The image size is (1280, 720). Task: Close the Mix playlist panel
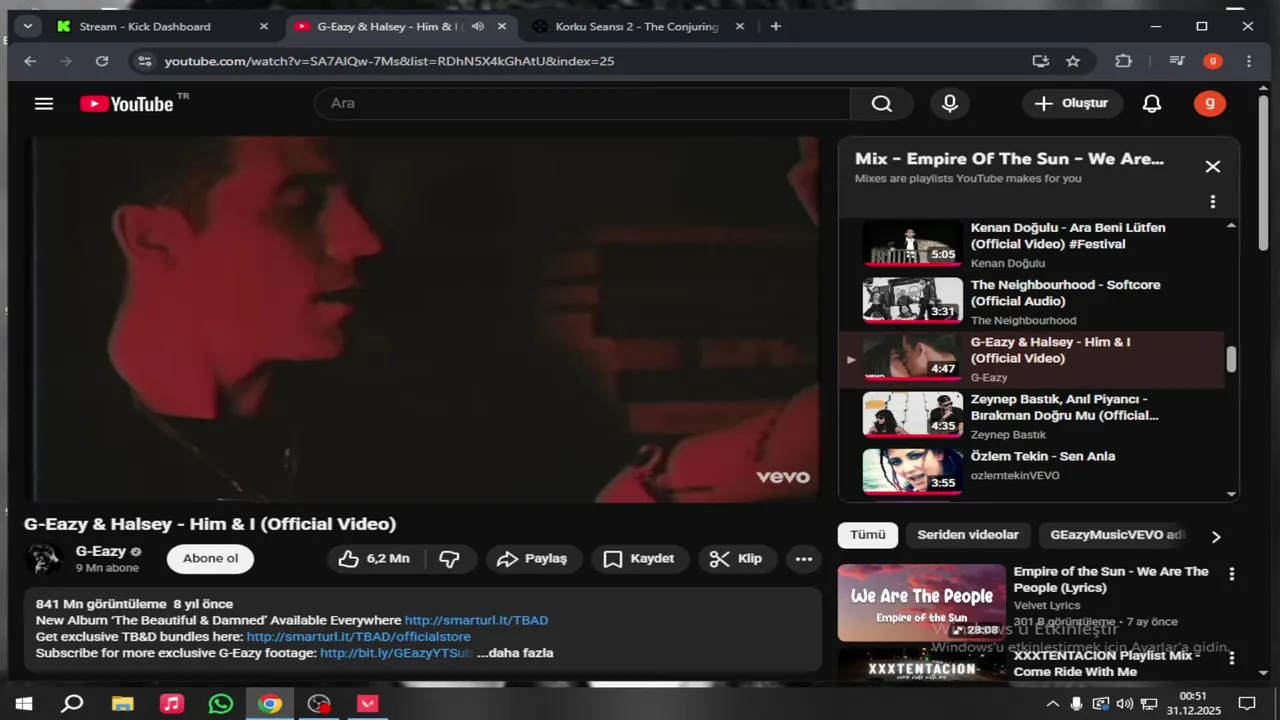[x=1212, y=167]
